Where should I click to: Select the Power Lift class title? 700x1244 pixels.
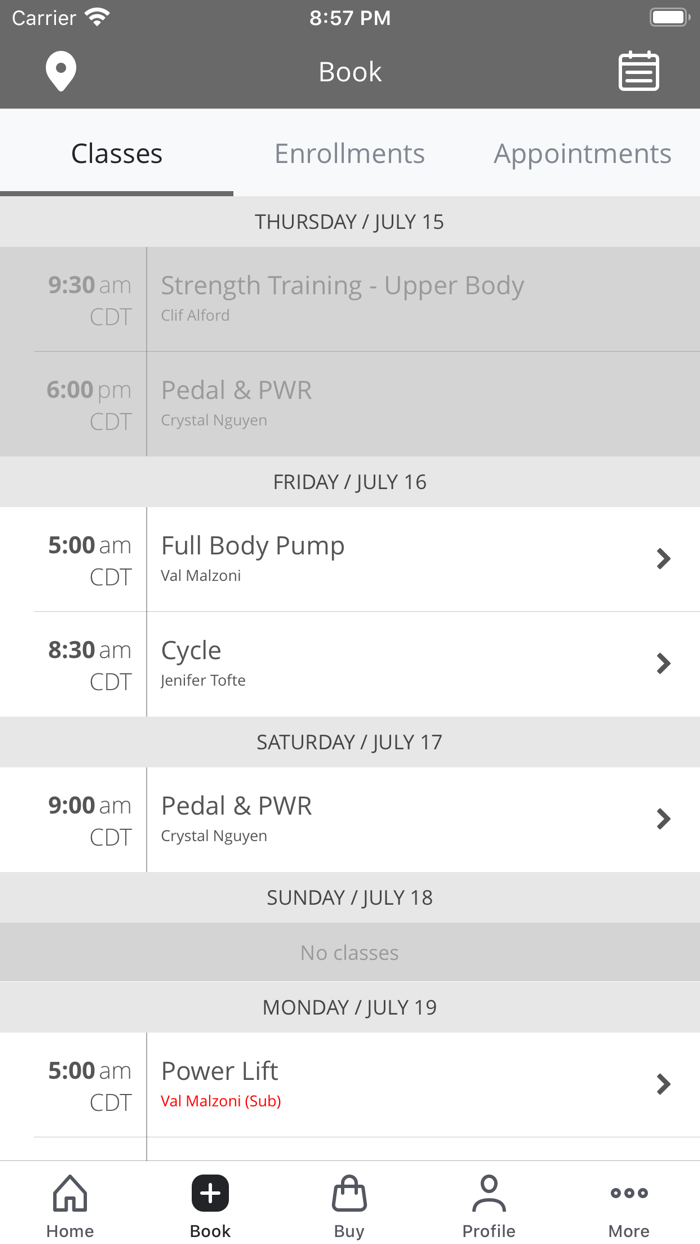pos(220,1071)
